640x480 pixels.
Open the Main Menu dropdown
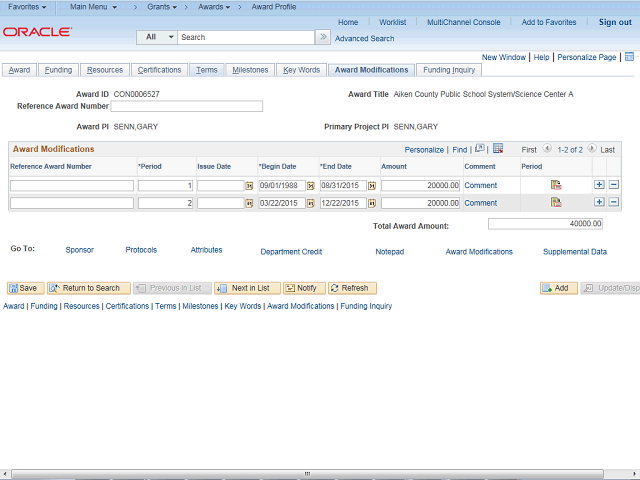(93, 7)
